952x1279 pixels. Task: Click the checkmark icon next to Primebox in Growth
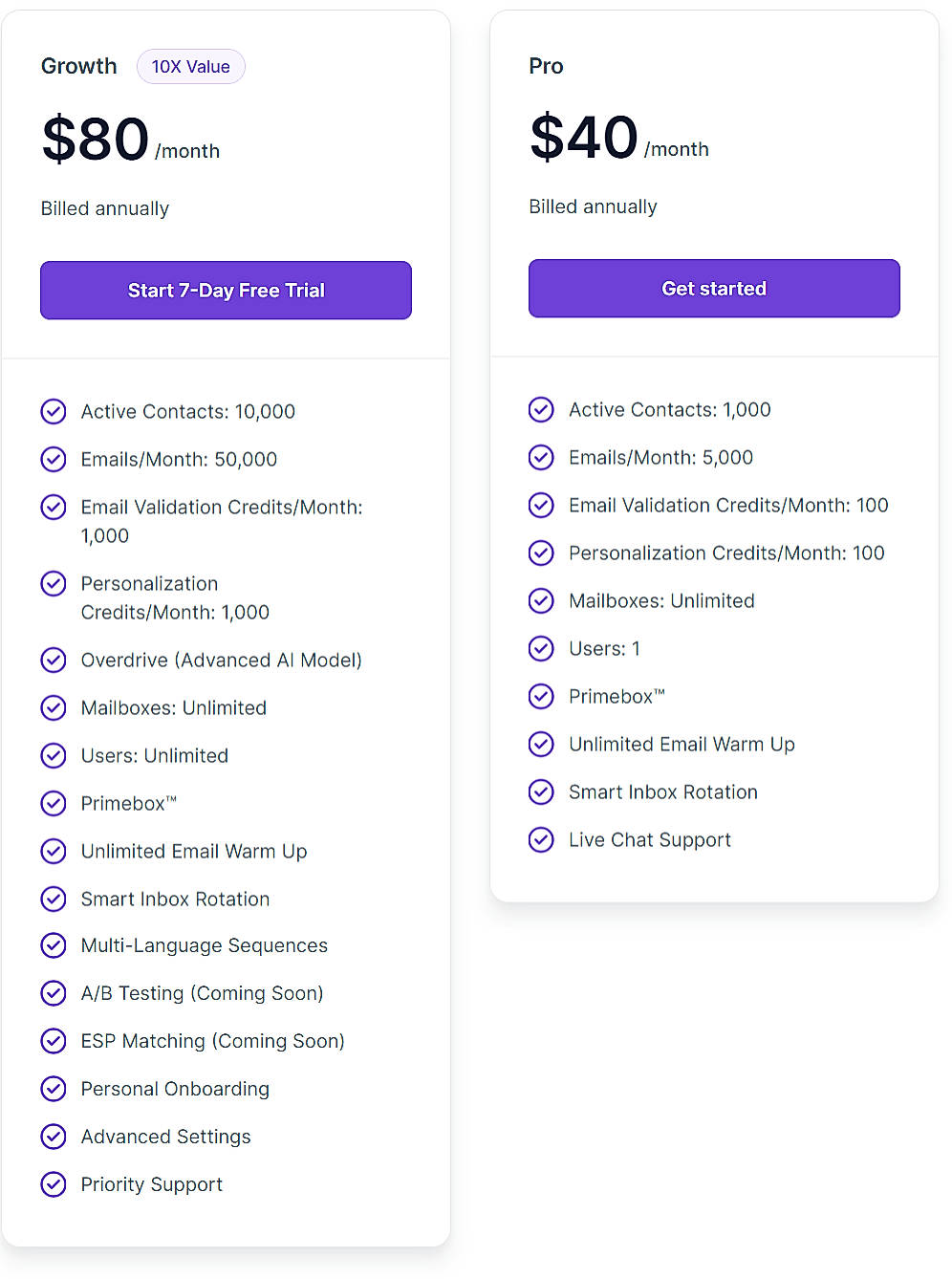pyautogui.click(x=54, y=803)
